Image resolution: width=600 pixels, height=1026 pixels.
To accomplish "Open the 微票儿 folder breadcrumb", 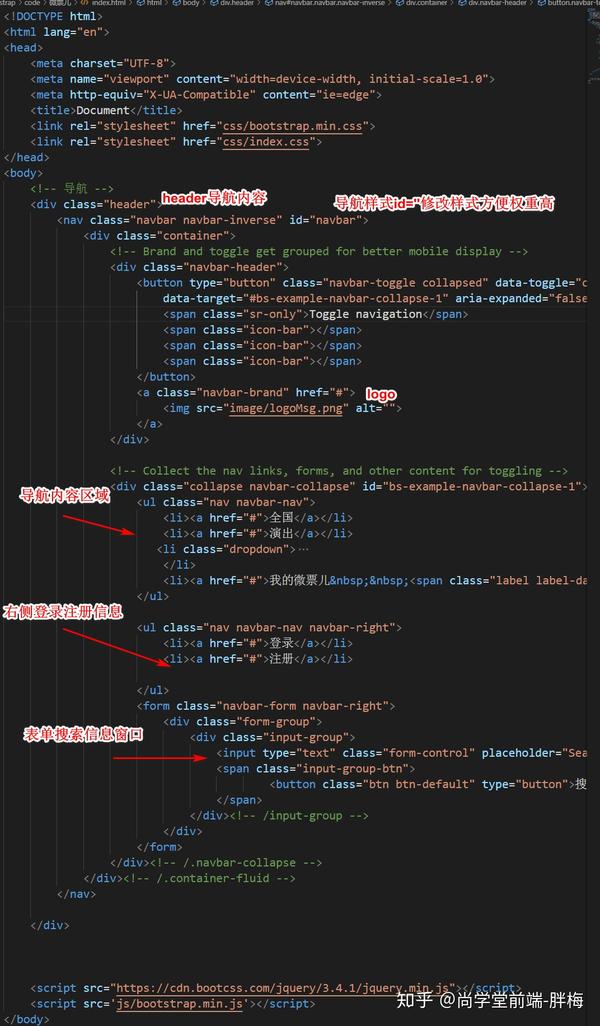I will (60, 3).
